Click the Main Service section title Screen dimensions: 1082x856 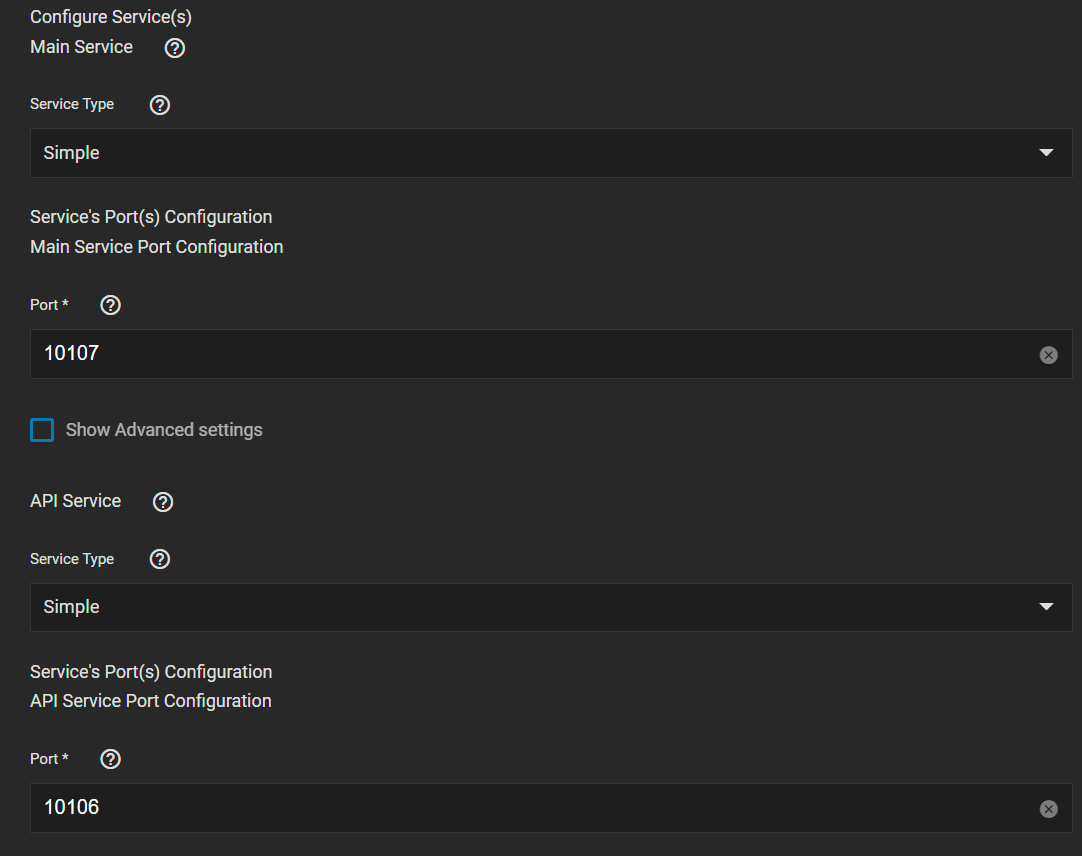[x=81, y=47]
